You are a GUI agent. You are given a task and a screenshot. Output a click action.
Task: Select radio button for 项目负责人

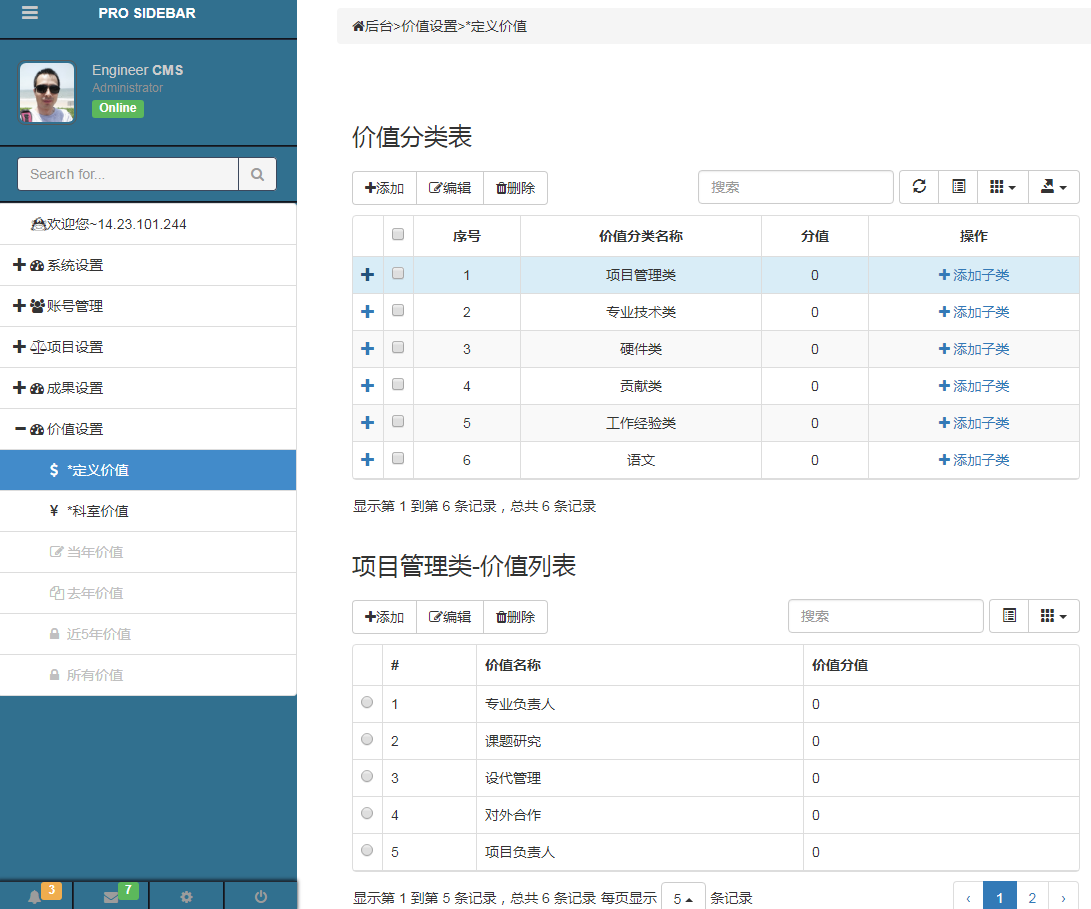367,850
